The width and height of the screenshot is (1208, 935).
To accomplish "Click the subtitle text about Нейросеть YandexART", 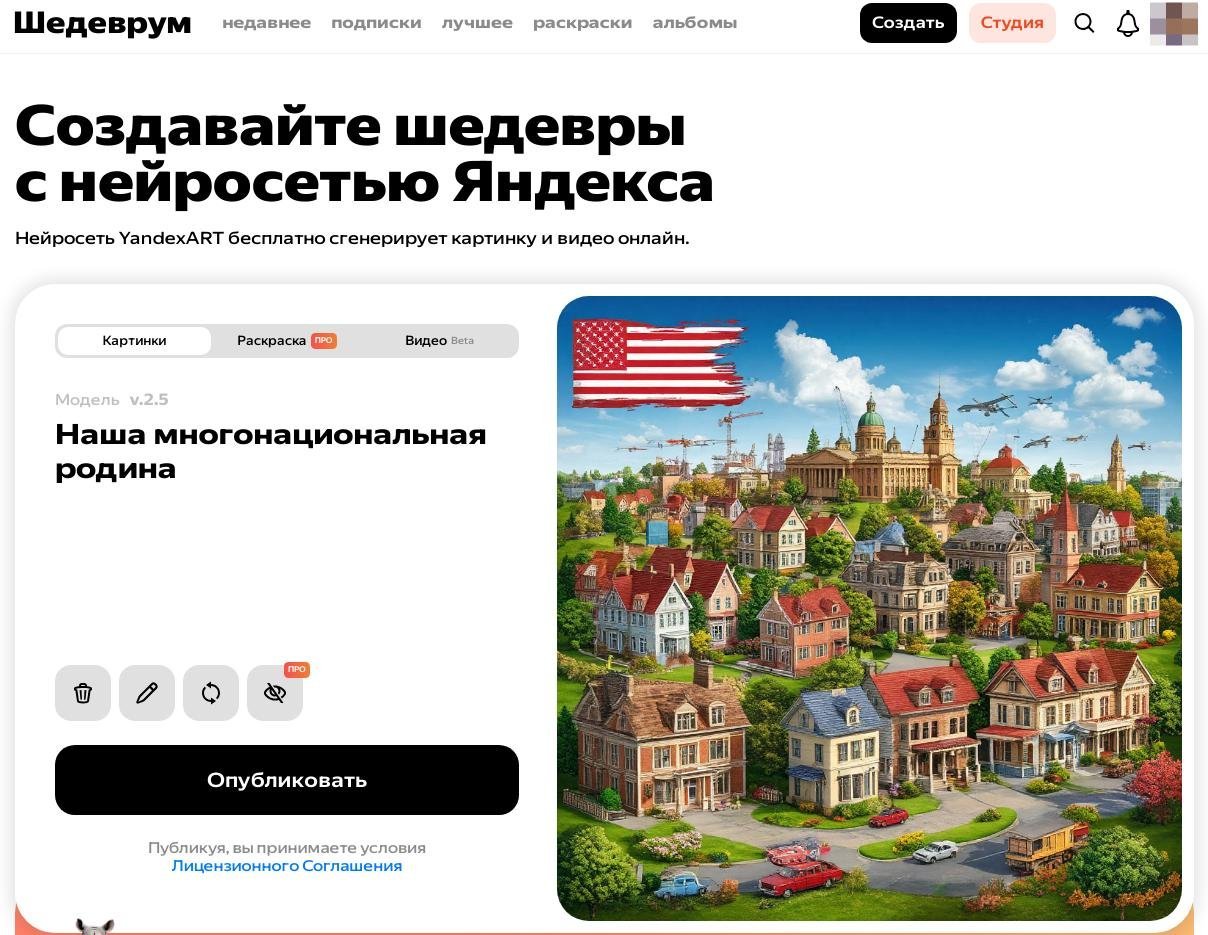I will click(x=352, y=238).
